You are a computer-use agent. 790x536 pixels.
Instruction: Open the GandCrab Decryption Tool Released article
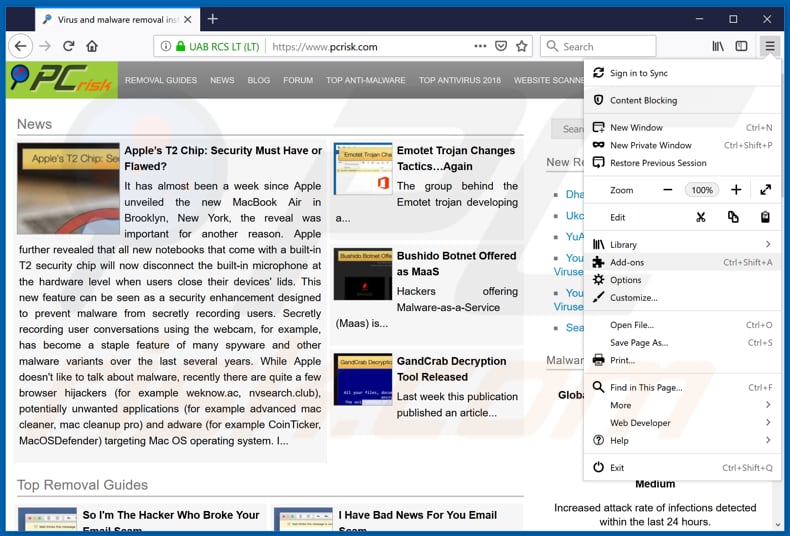pos(451,369)
